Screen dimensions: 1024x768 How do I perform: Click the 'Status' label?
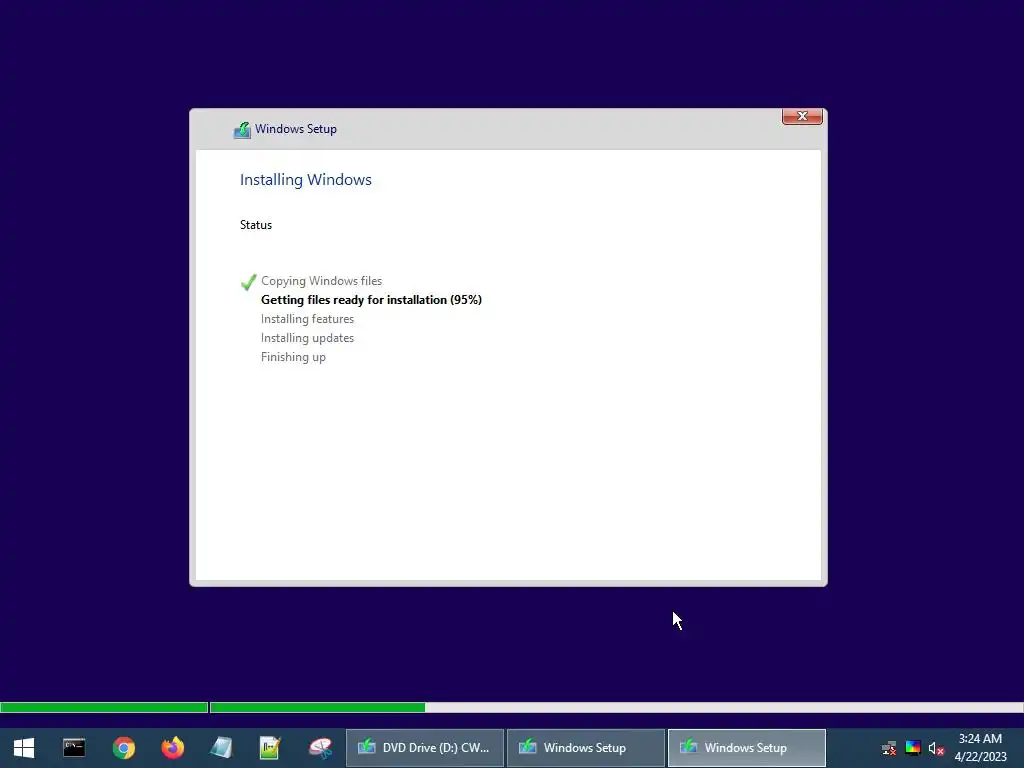click(255, 225)
